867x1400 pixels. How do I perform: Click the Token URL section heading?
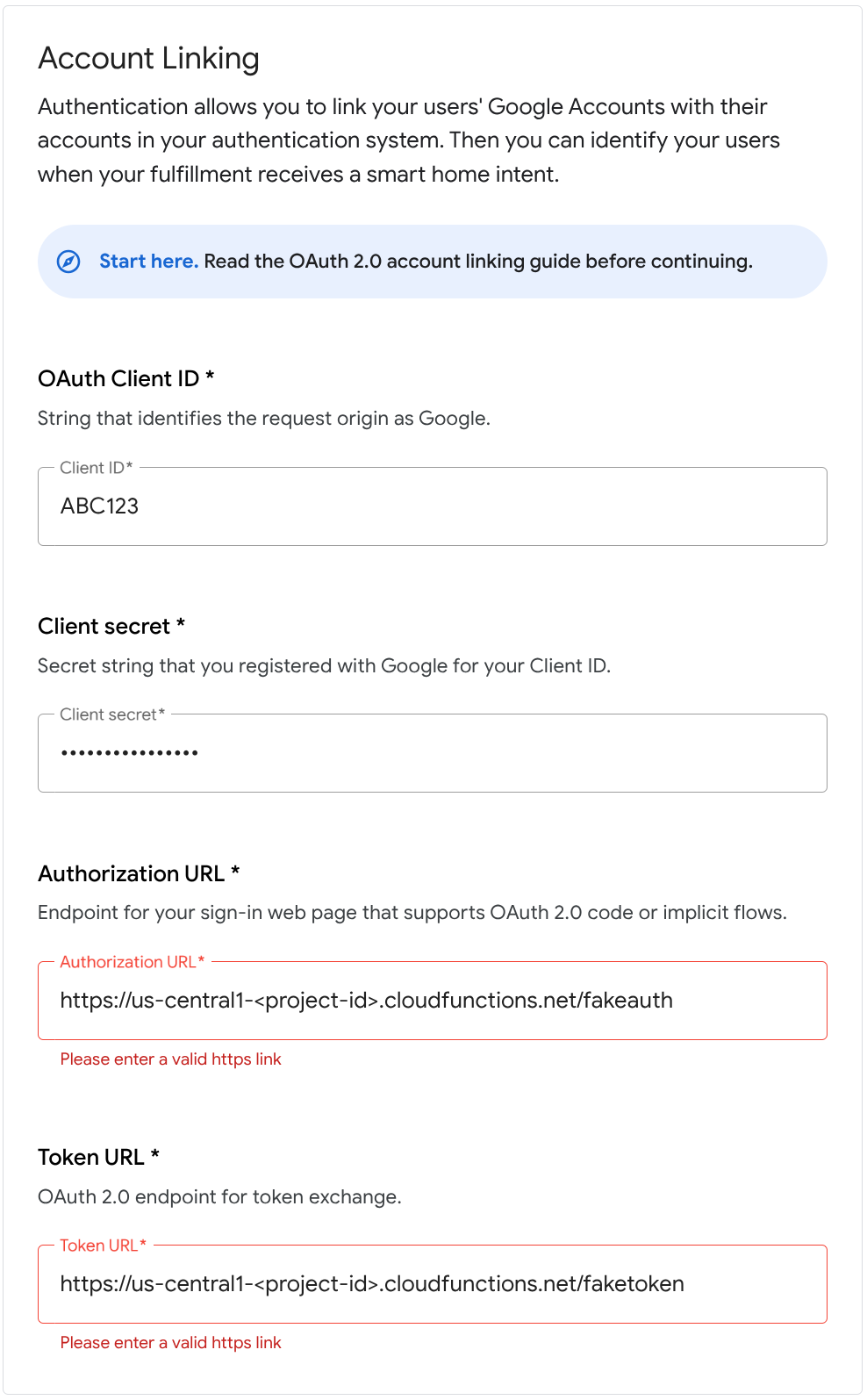coord(97,1157)
